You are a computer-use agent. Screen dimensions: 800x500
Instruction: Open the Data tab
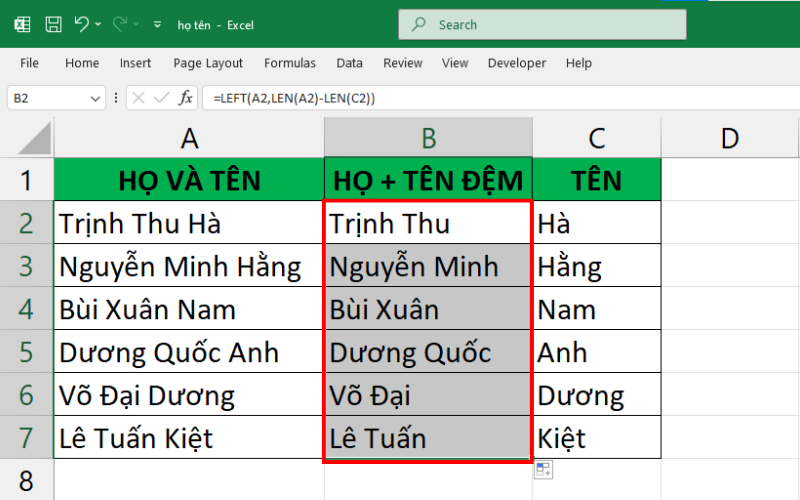click(x=349, y=63)
